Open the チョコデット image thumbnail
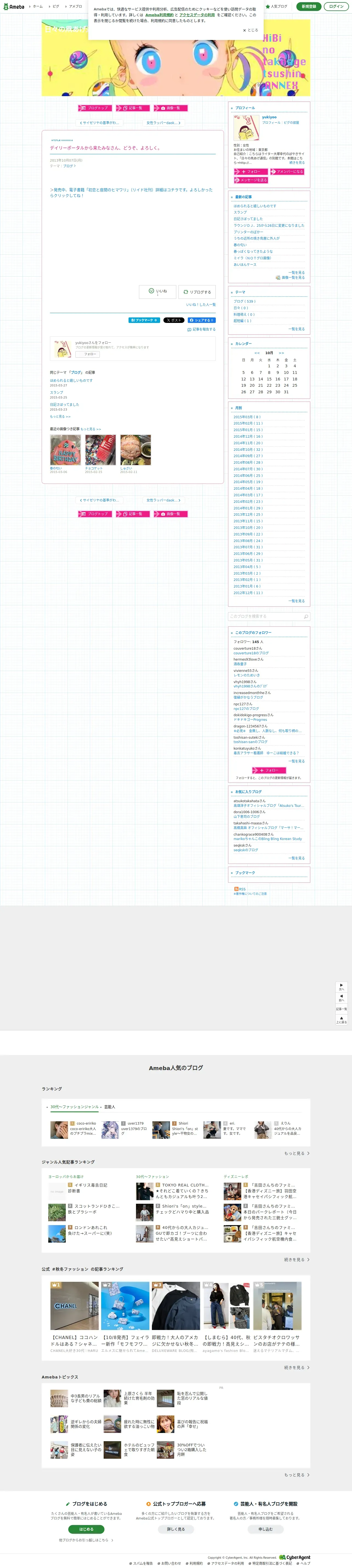This screenshot has width=352, height=1568. pos(101,450)
